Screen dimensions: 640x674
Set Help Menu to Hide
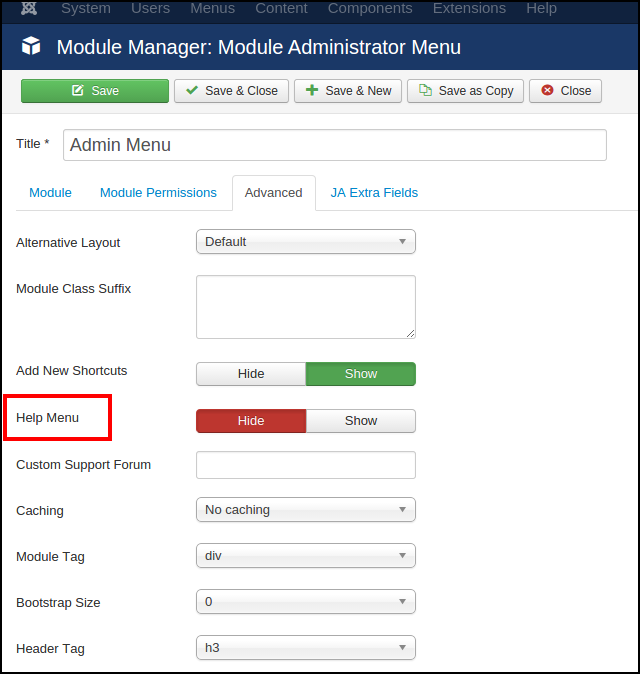pyautogui.click(x=251, y=421)
